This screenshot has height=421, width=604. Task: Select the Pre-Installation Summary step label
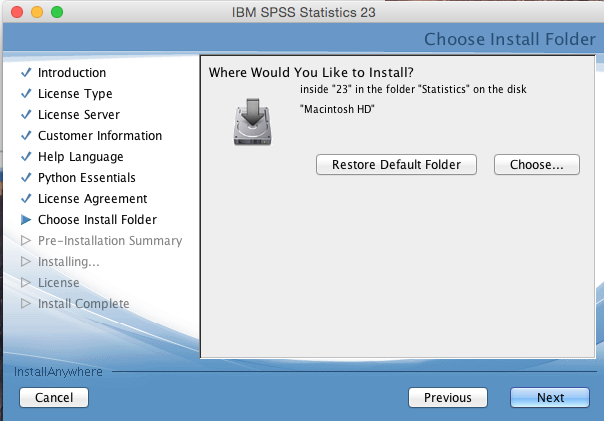pyautogui.click(x=110, y=241)
